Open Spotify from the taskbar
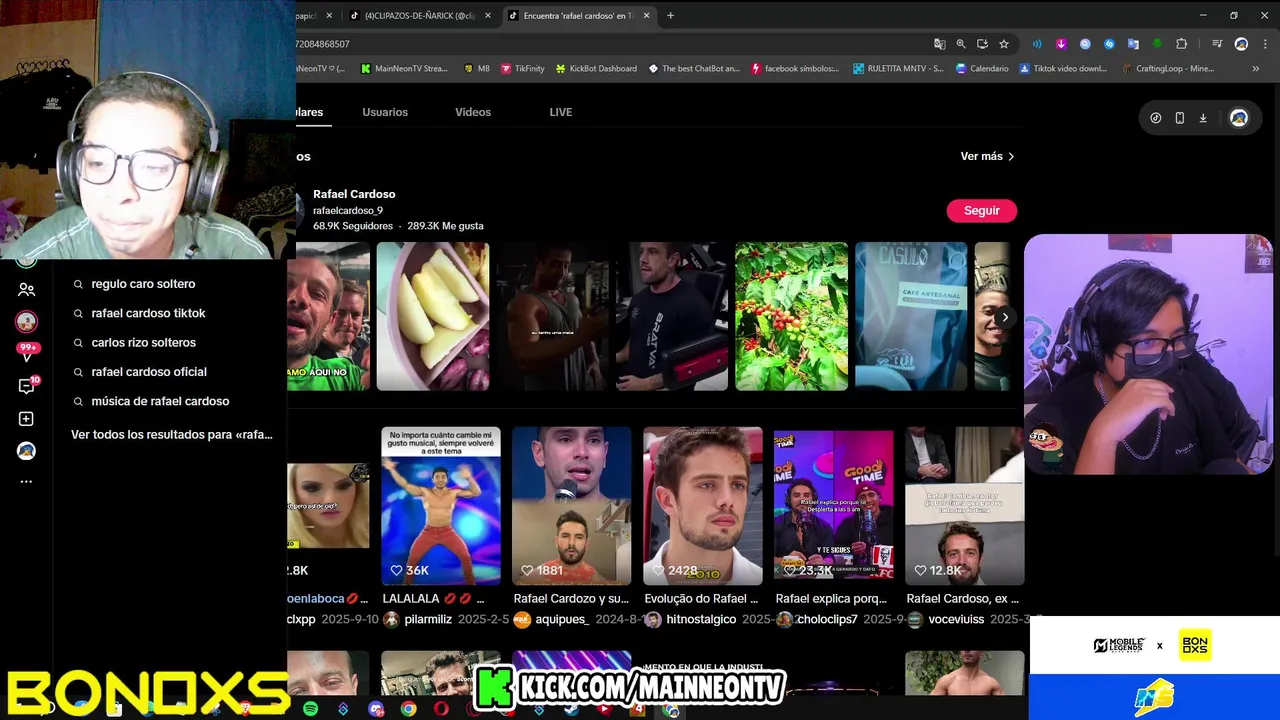 coord(311,709)
